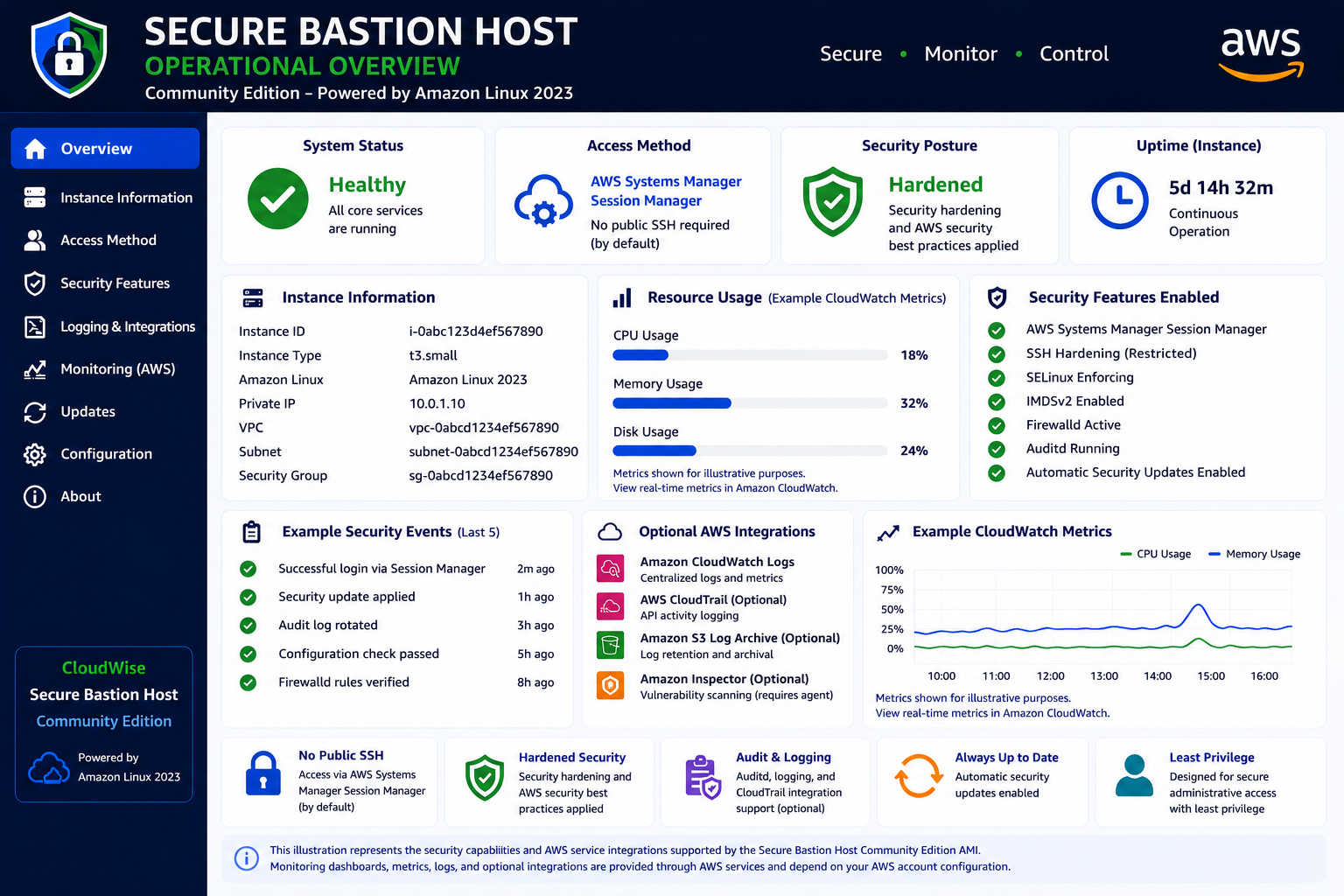Image resolution: width=1344 pixels, height=896 pixels.
Task: Click the instance type value t3.small
Action: click(x=433, y=355)
